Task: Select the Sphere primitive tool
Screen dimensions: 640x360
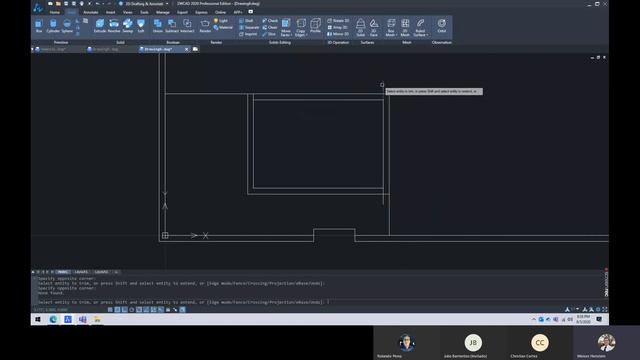Action: point(67,26)
